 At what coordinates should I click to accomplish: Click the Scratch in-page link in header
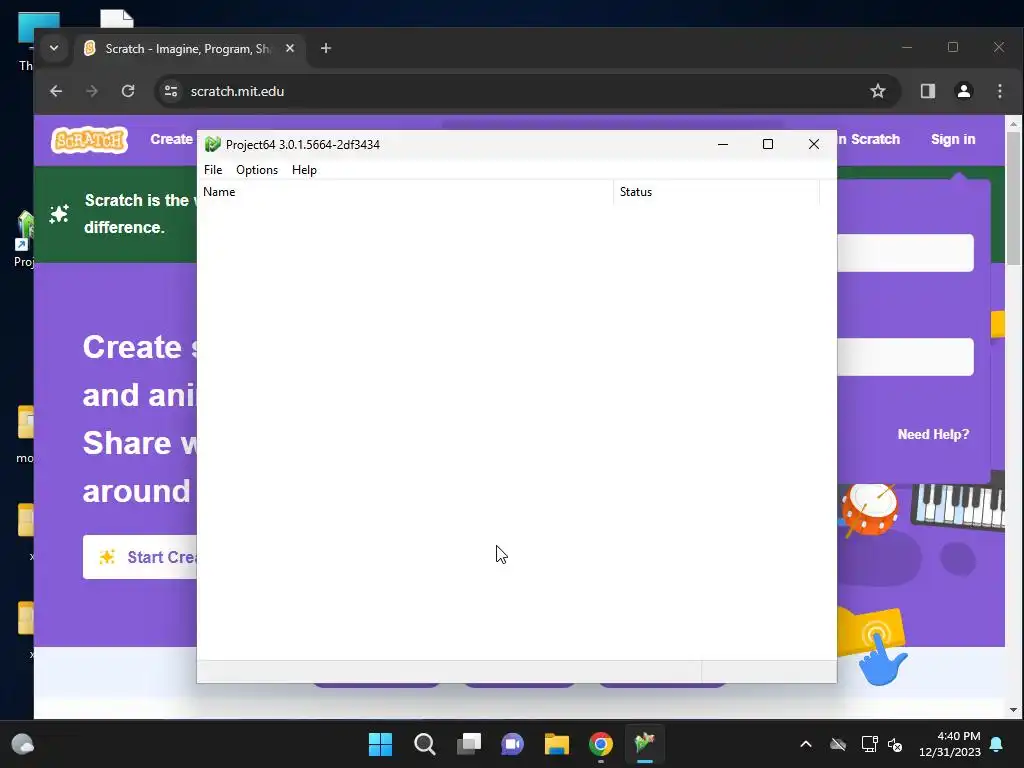(x=869, y=139)
